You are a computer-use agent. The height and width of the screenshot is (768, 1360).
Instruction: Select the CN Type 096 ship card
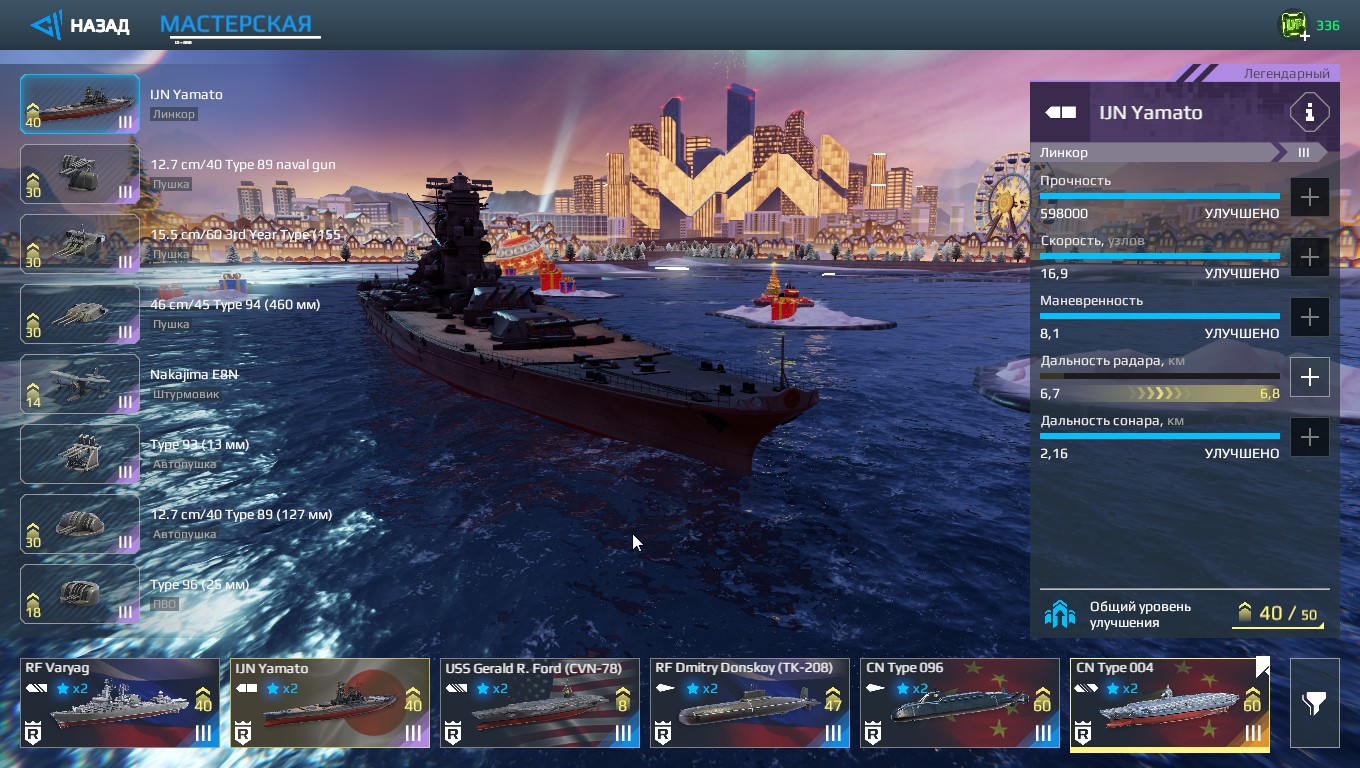(x=960, y=703)
